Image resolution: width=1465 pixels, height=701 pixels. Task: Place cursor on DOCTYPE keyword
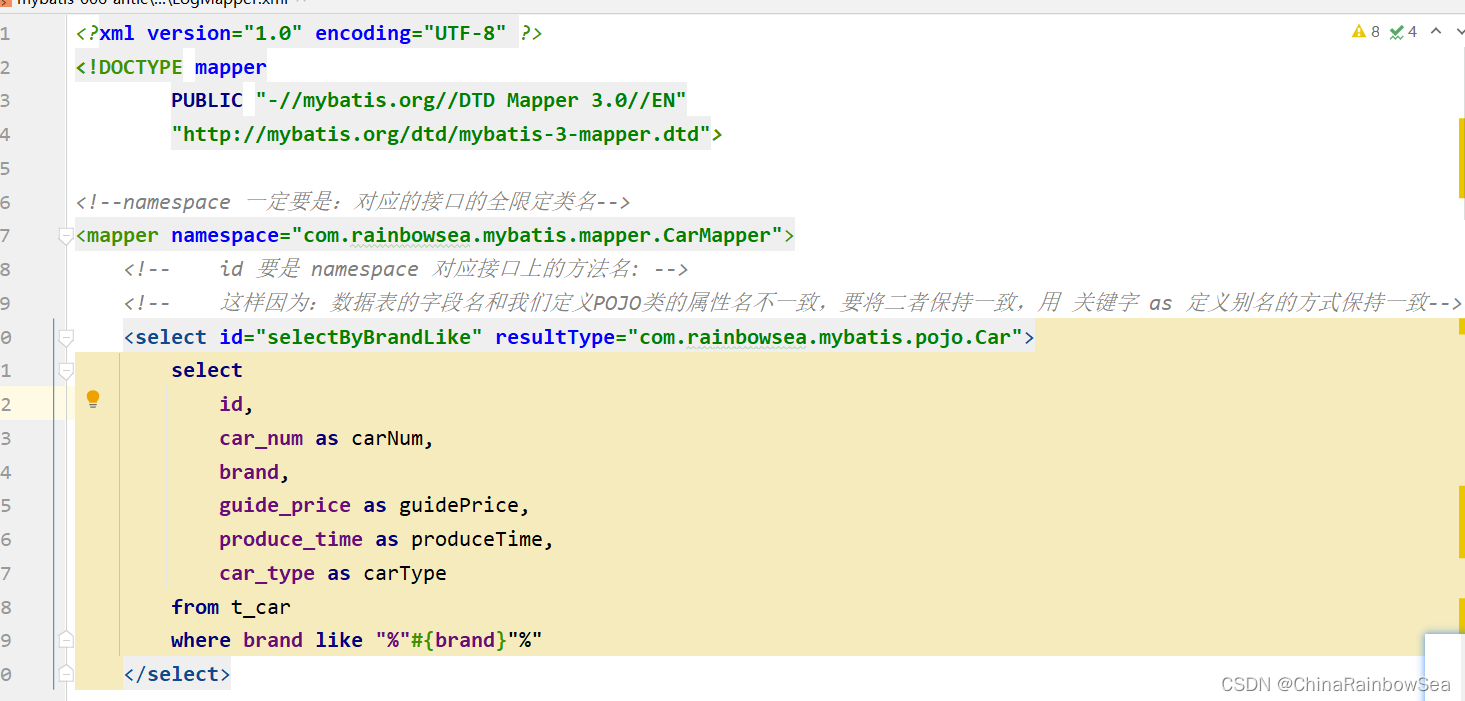[x=135, y=67]
